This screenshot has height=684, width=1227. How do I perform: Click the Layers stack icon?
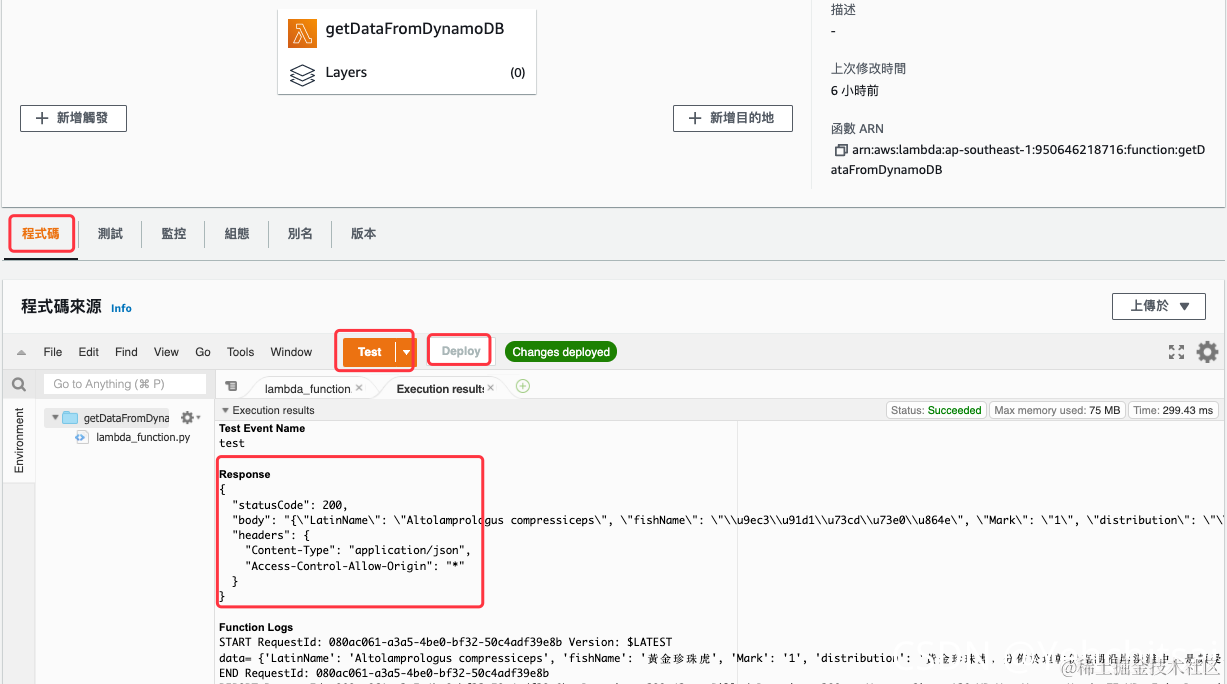[x=302, y=74]
